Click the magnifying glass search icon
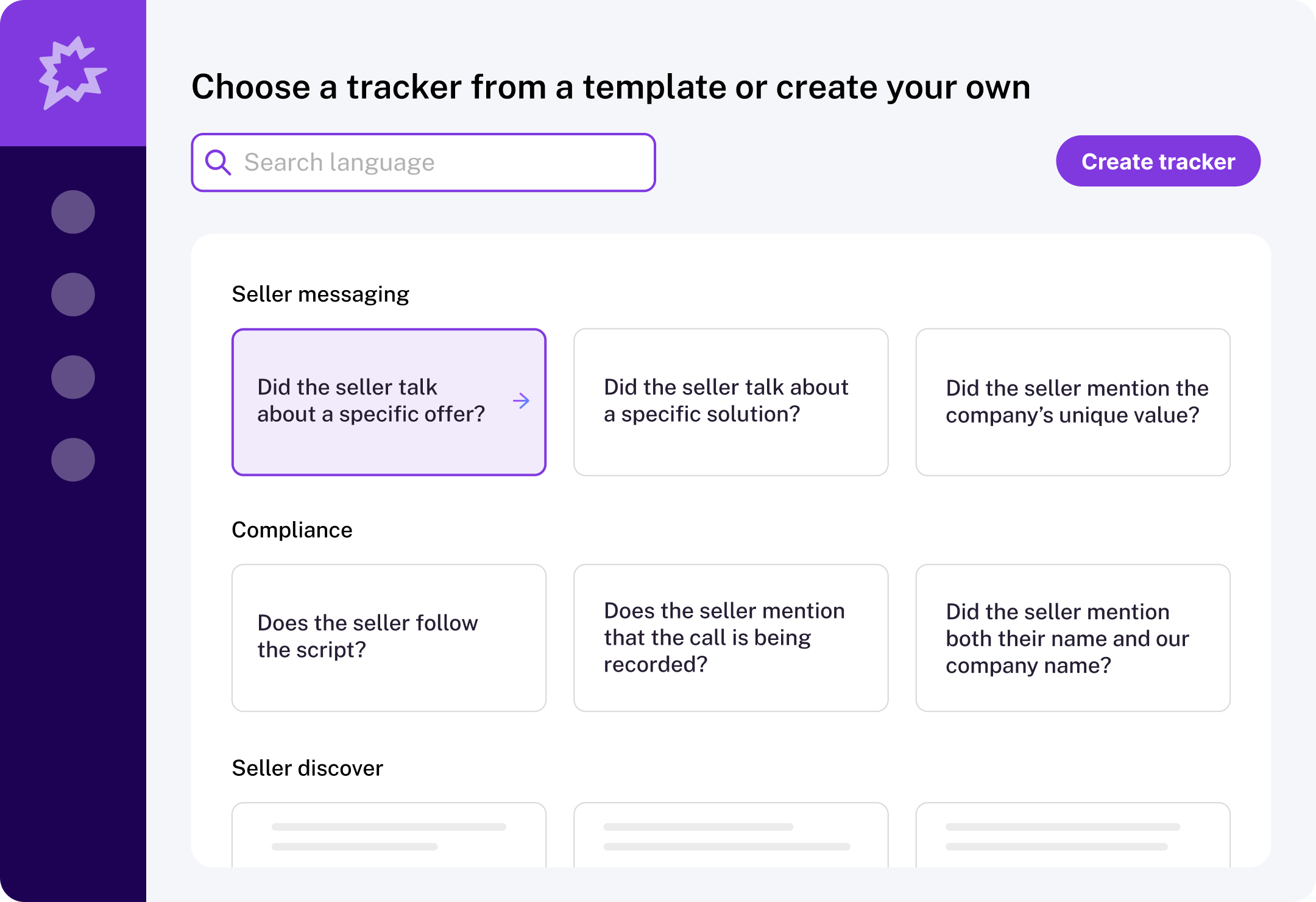The height and width of the screenshot is (902, 1316). pyautogui.click(x=219, y=162)
